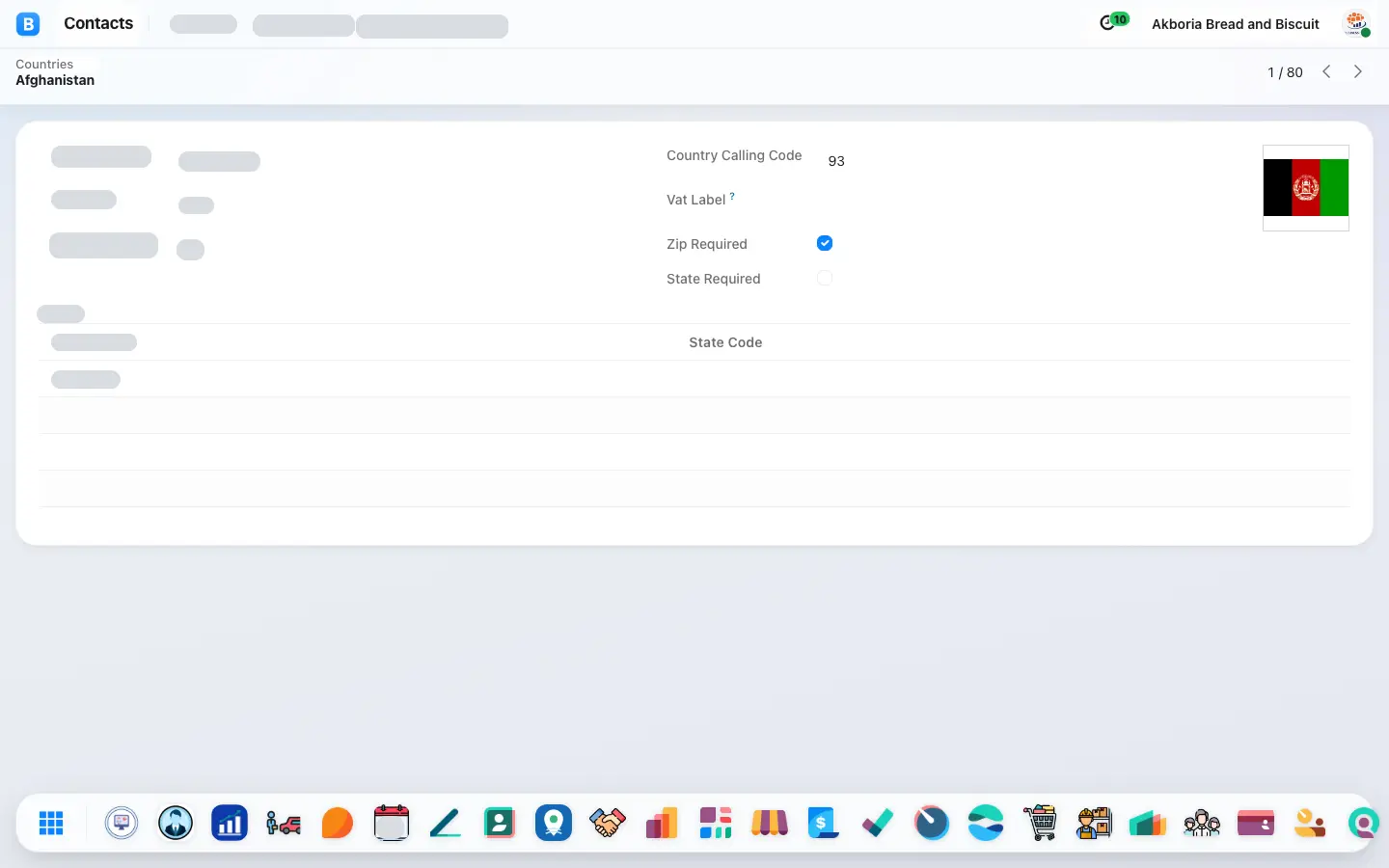Switch company via Akboria Bread and Biscuit
This screenshot has height=868, width=1389.
pyautogui.click(x=1236, y=24)
